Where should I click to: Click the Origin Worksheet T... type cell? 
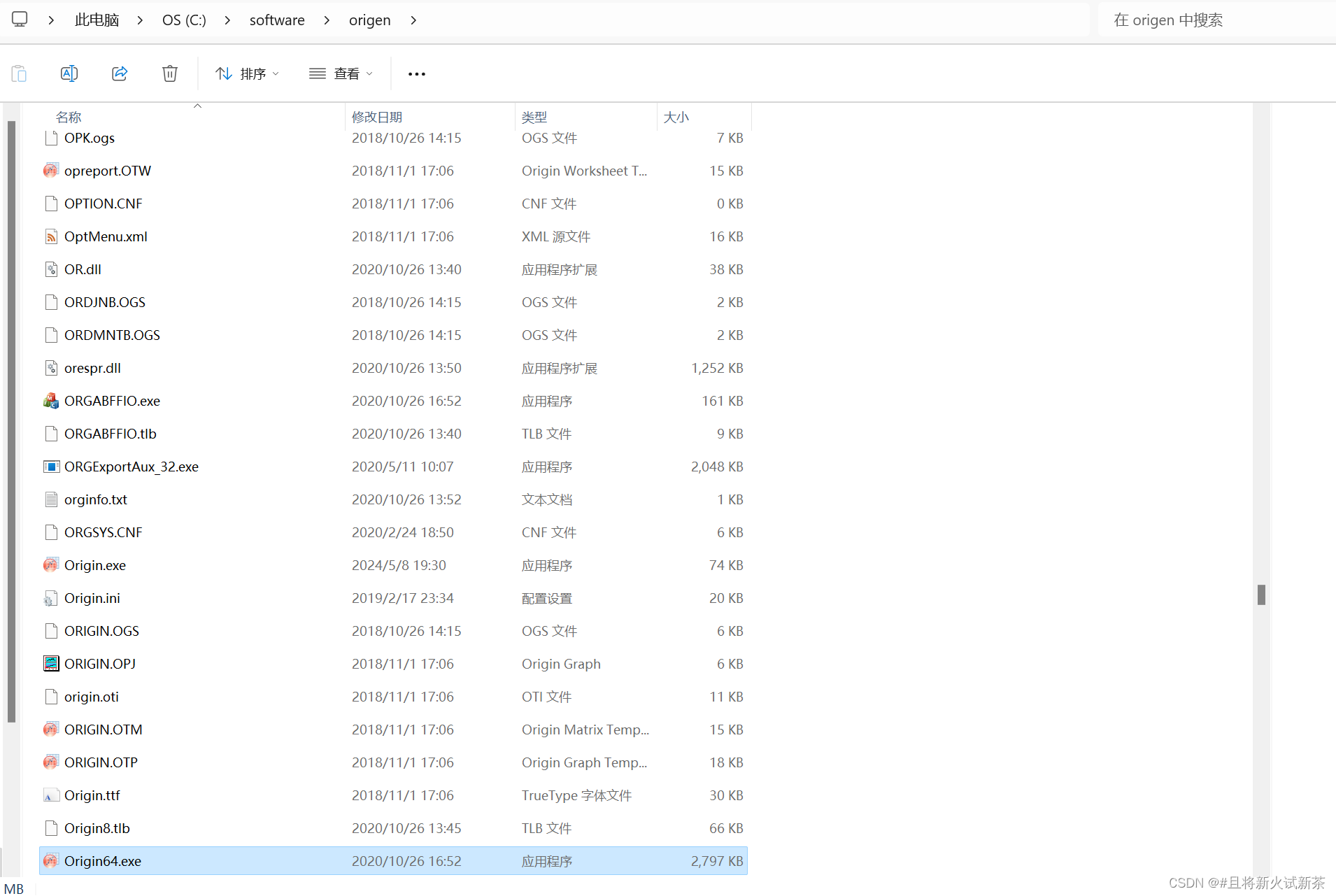click(585, 171)
